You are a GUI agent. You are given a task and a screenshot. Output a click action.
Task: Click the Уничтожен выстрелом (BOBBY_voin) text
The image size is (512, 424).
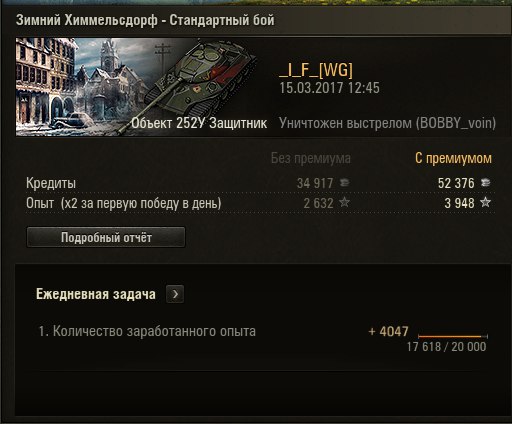click(387, 123)
